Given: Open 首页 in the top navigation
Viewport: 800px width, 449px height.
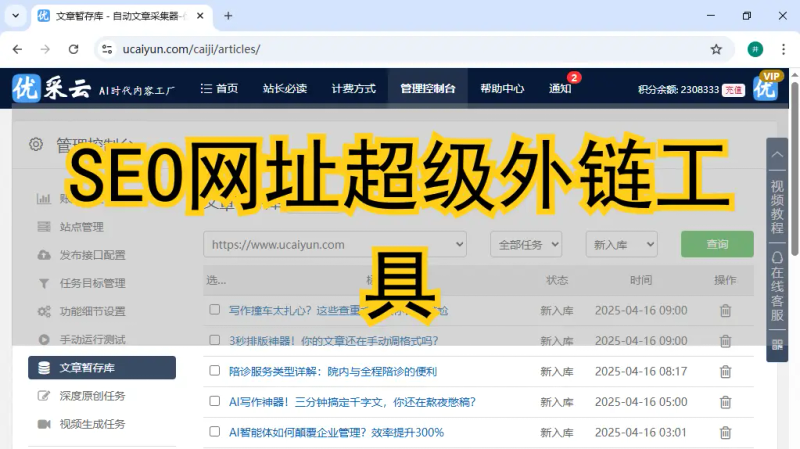Looking at the screenshot, I should click(219, 89).
